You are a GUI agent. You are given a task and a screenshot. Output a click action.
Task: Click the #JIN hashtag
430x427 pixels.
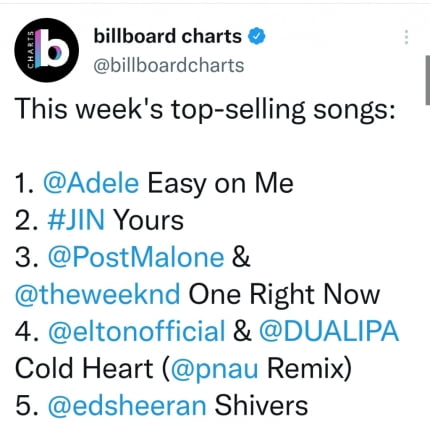(76, 220)
